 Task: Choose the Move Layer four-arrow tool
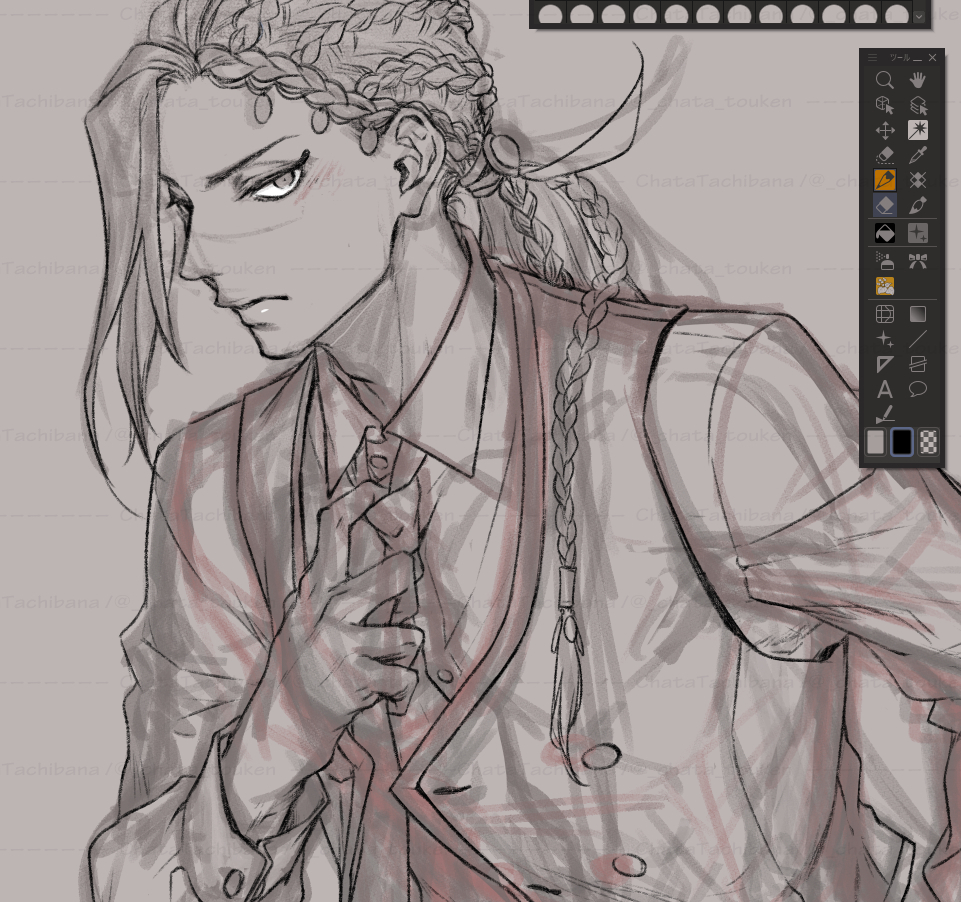click(885, 130)
